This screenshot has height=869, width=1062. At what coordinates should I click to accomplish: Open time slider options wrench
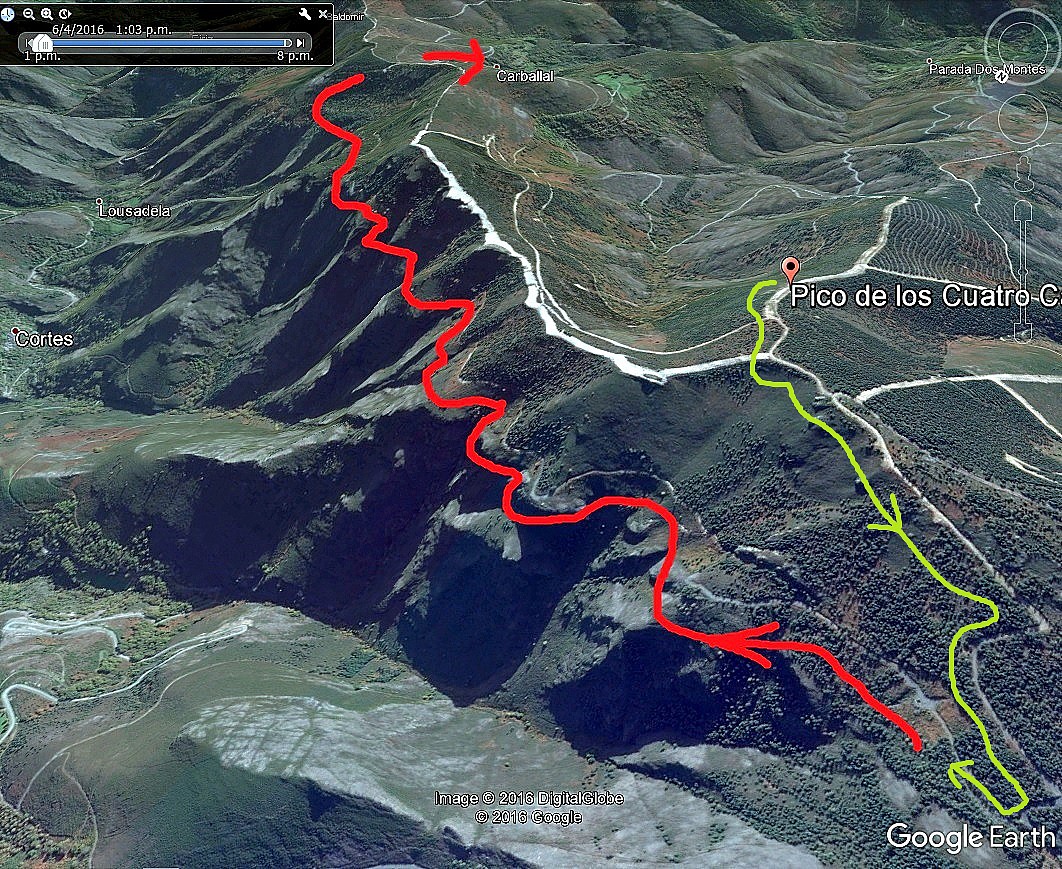coord(305,14)
